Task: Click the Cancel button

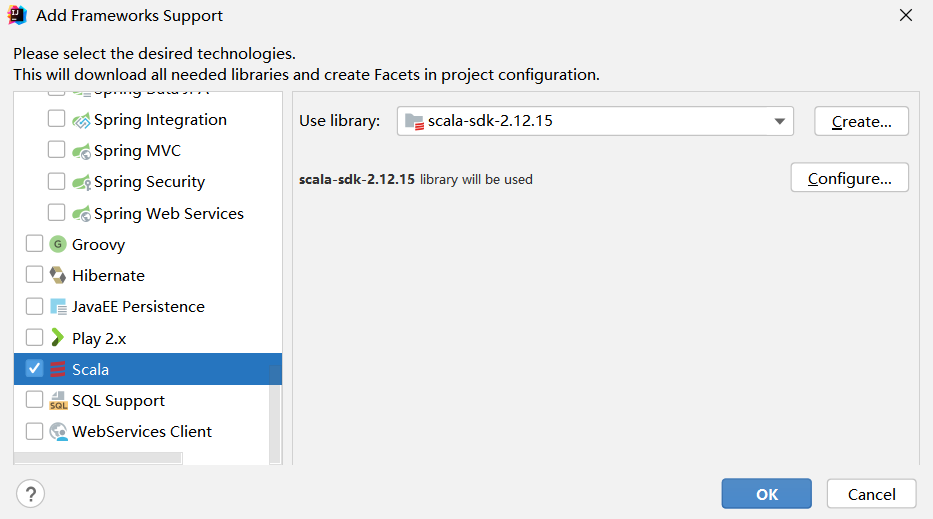Action: coord(871,493)
